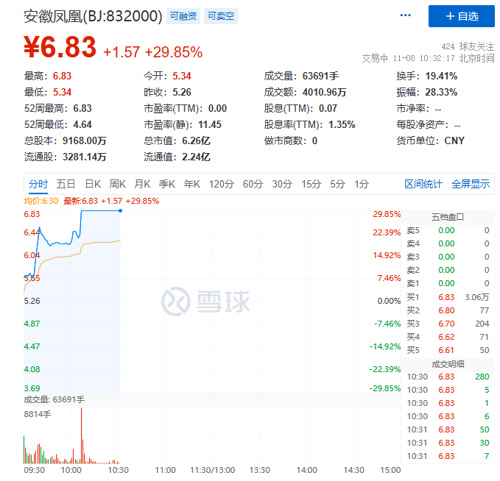Click the tallest red volume bar

coord(81,435)
